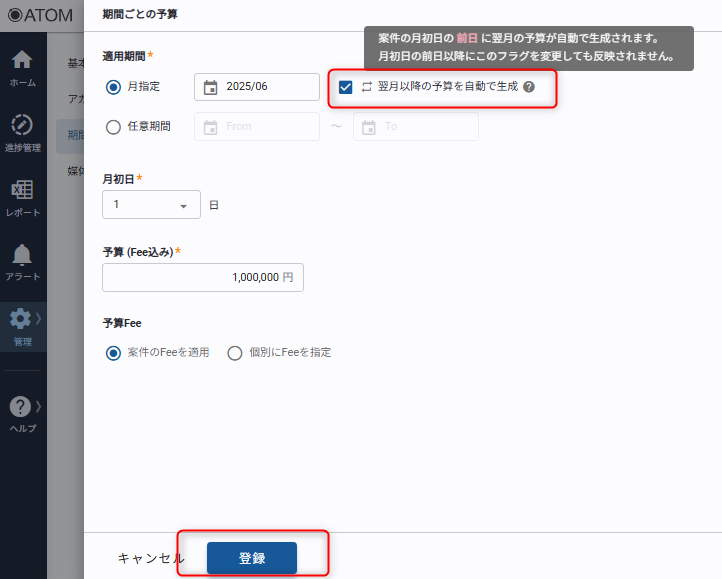The width and height of the screenshot is (722, 579).
Task: Expand the 管理 submenu chevron
Action: tap(39, 318)
